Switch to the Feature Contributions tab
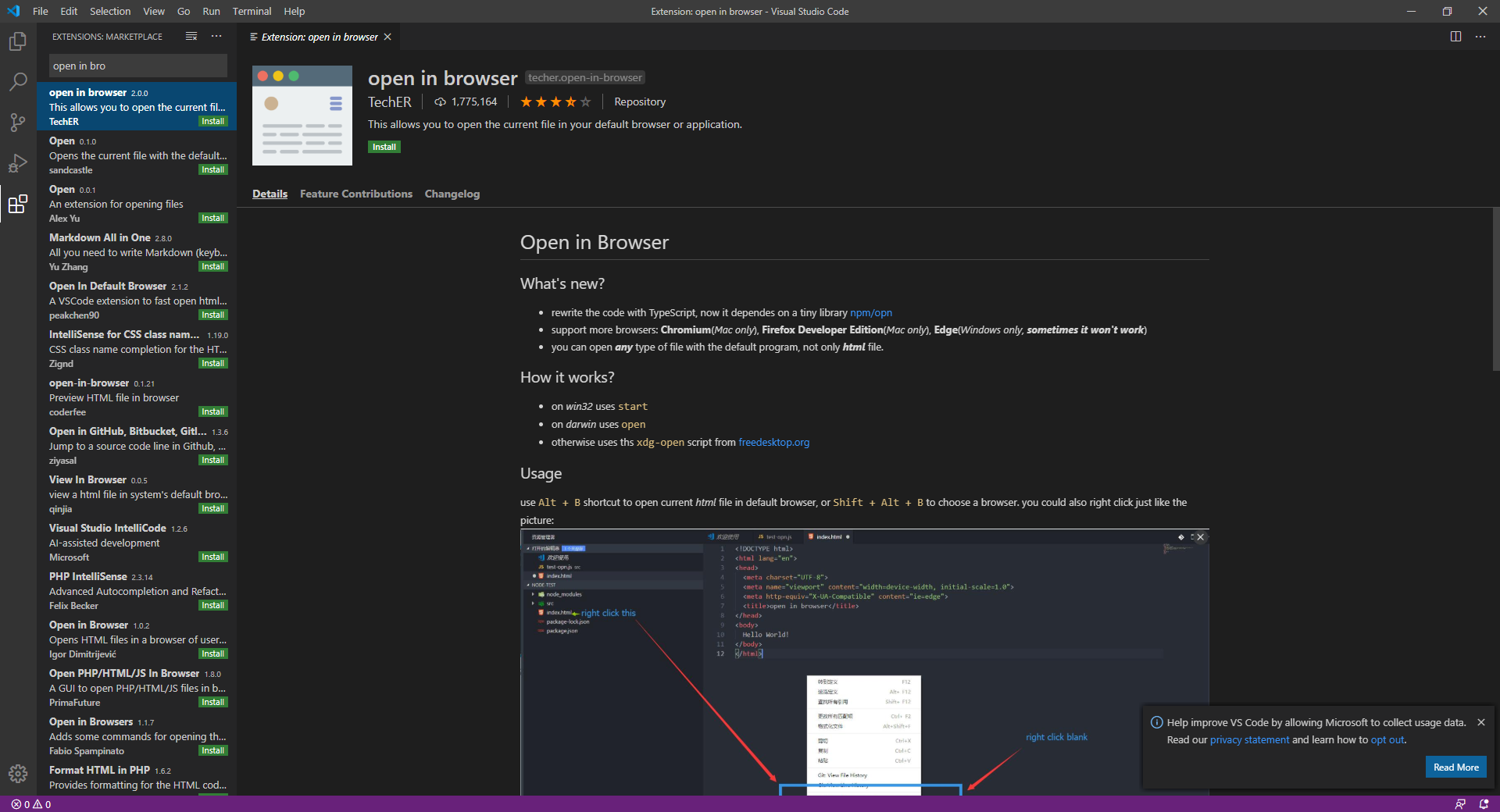 (356, 194)
